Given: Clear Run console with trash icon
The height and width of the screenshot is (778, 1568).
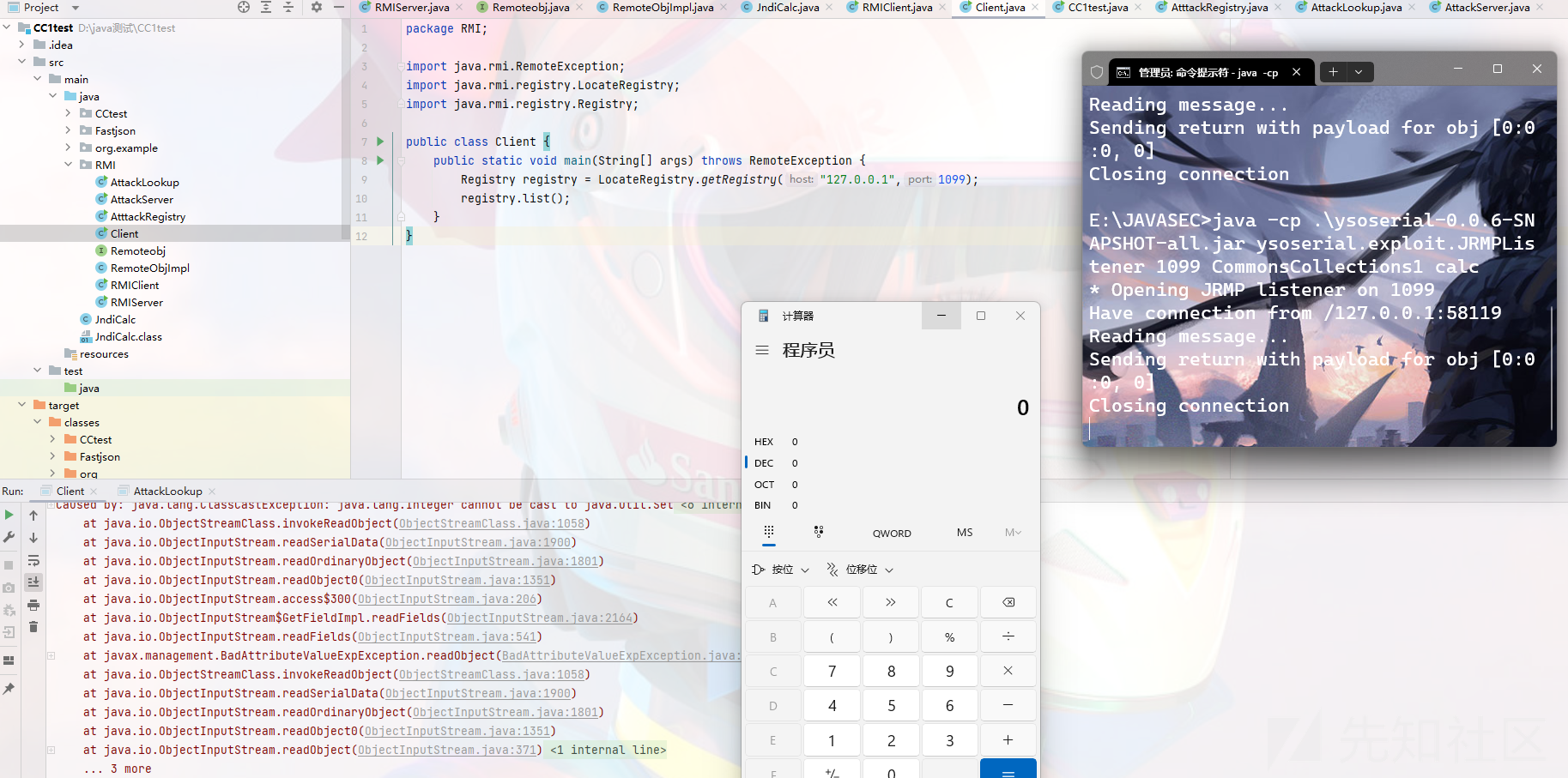Looking at the screenshot, I should pyautogui.click(x=33, y=627).
